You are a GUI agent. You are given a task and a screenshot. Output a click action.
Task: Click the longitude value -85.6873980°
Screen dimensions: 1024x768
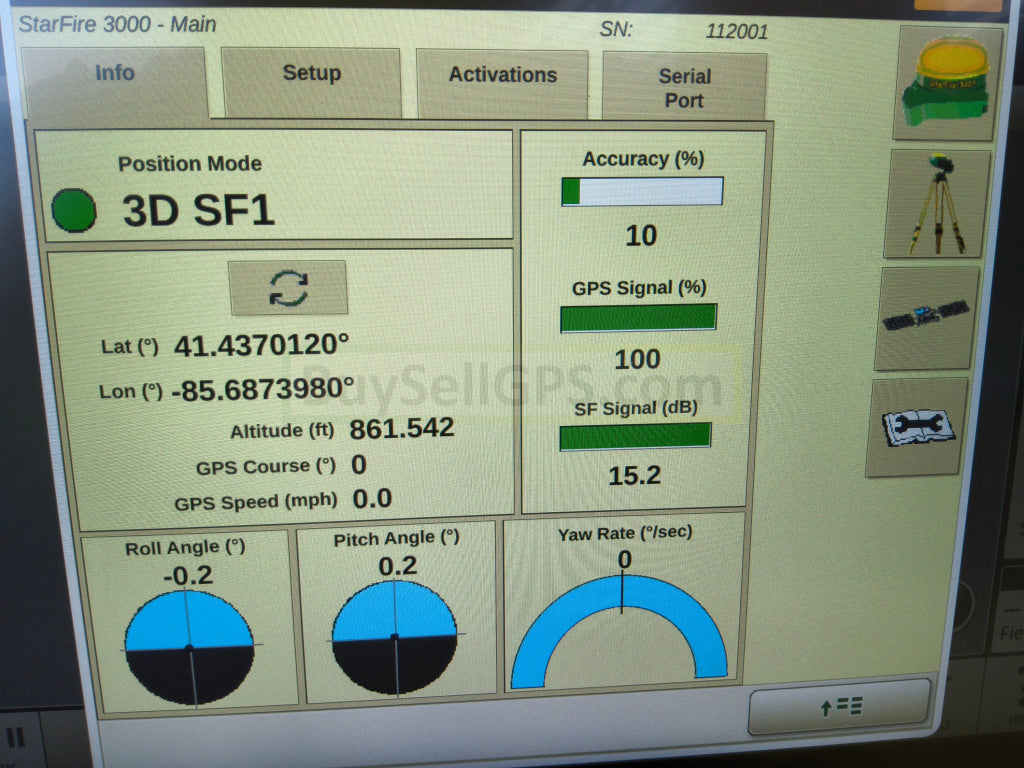point(263,389)
